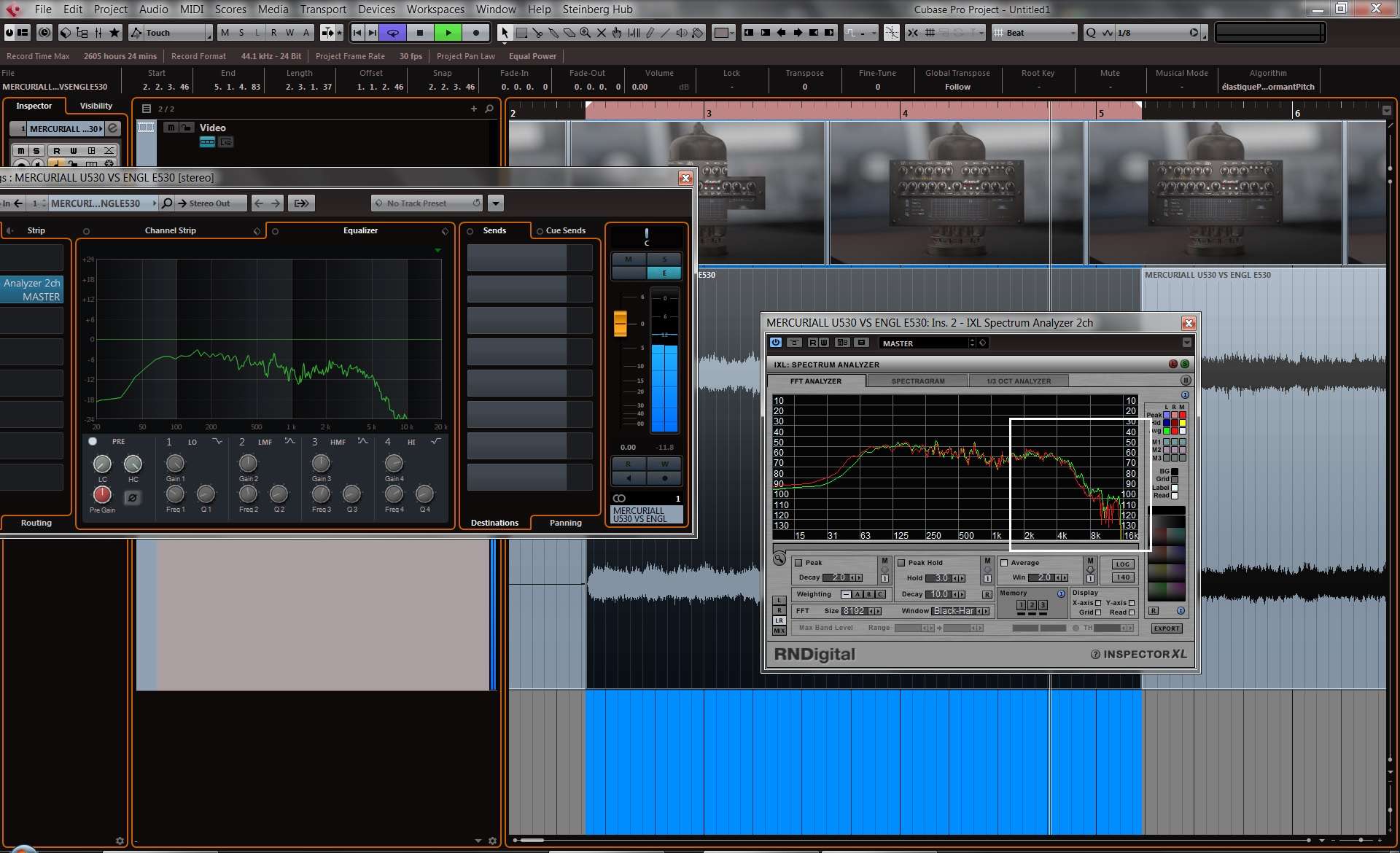Click the Record button in toolbar
The image size is (1400, 853).
tap(475, 33)
